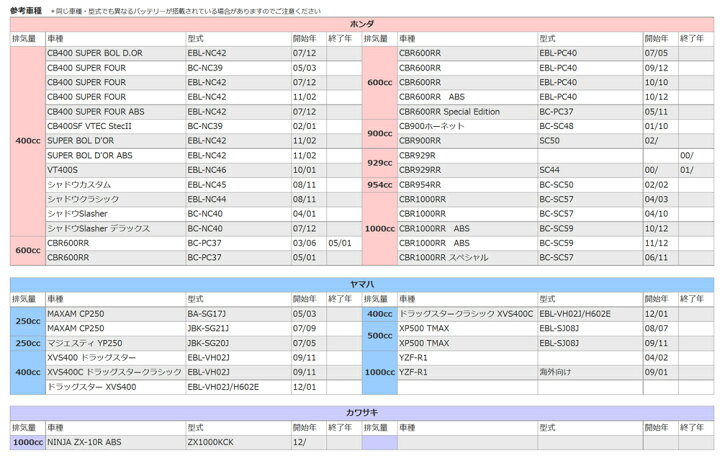Select the 929cc displacement cell
Image resolution: width=720 pixels, height=456 pixels.
click(x=380, y=163)
